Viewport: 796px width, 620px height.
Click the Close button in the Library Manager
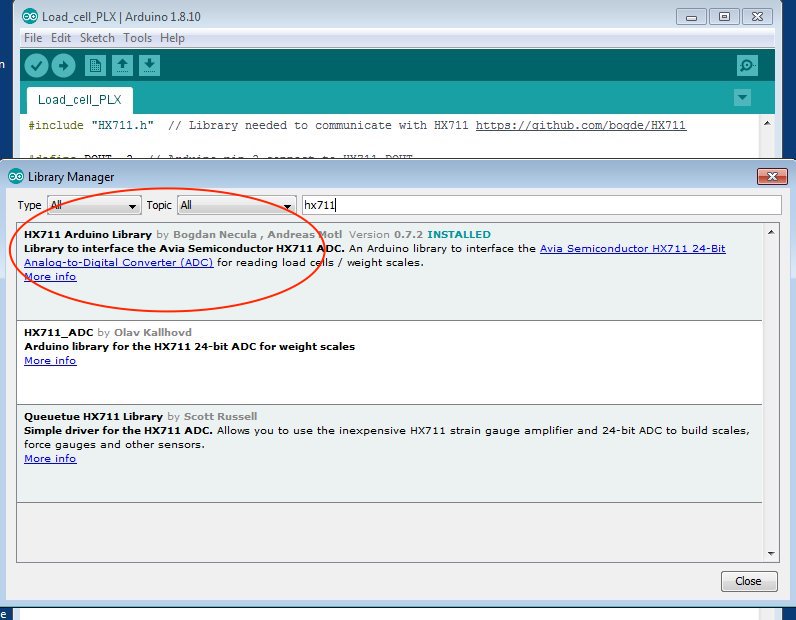[x=749, y=581]
